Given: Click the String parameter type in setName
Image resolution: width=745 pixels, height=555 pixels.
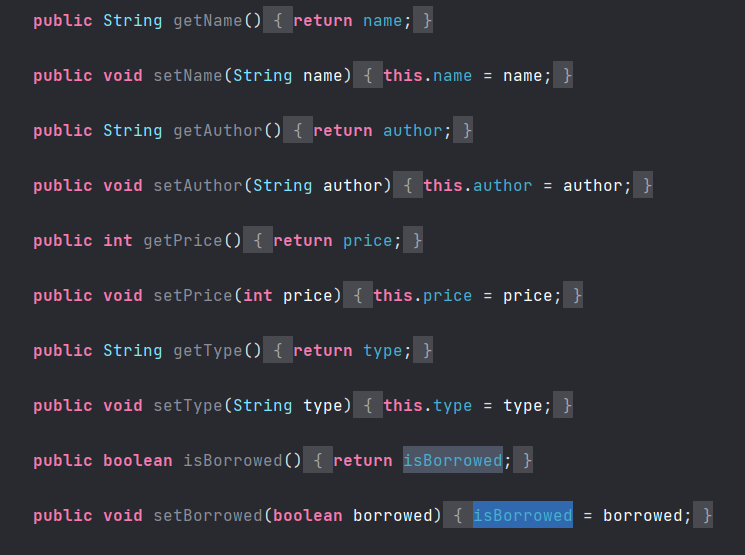Looking at the screenshot, I should 263,76.
